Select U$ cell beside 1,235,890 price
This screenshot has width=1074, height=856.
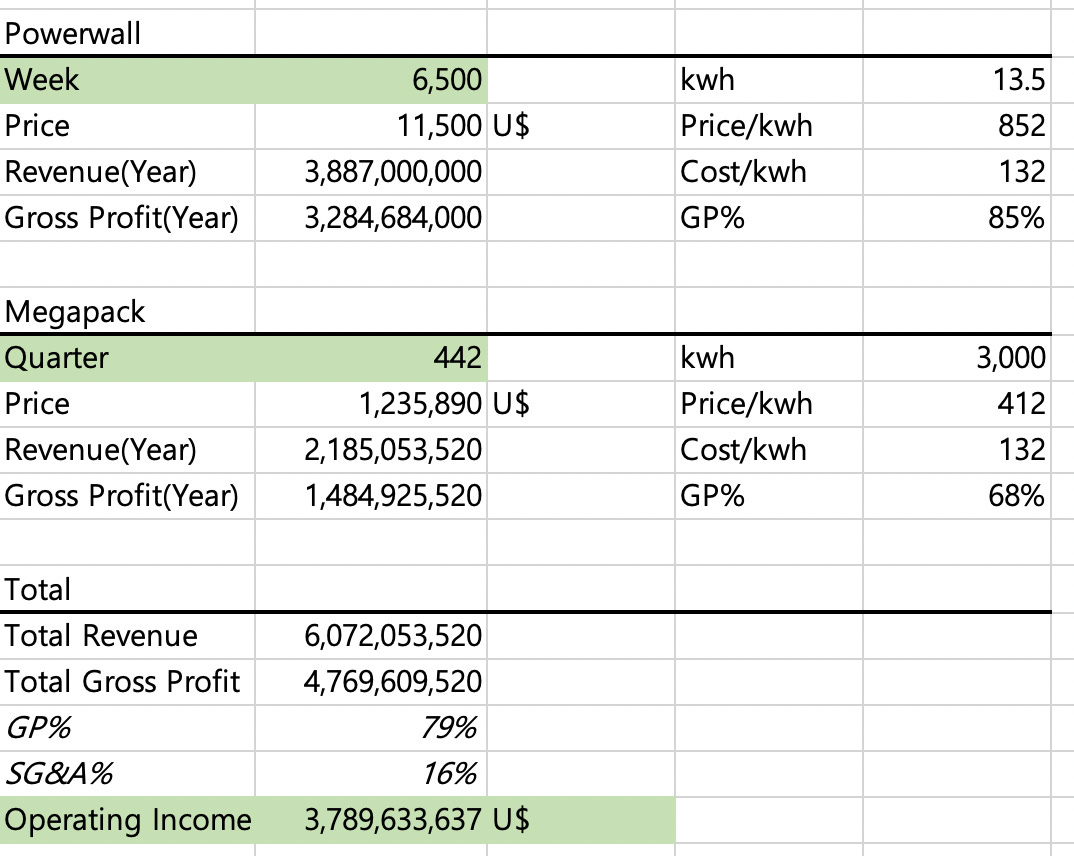point(581,404)
